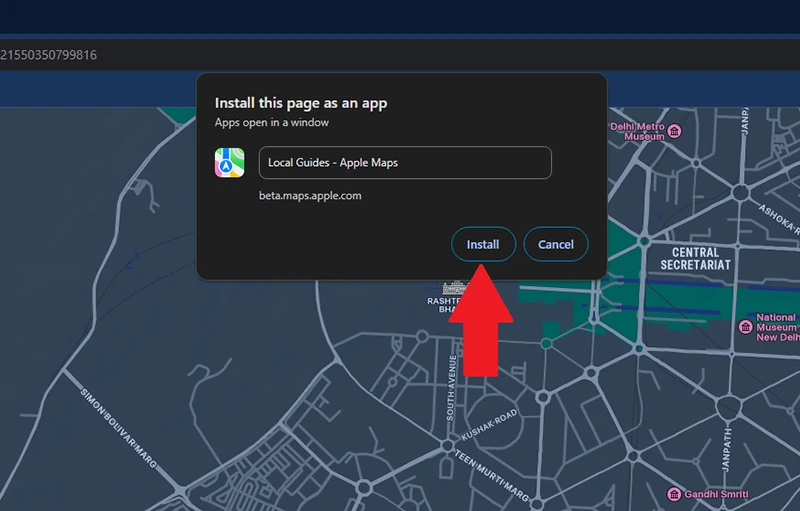Click the address bar URL text
The image size is (800, 511).
(48, 55)
